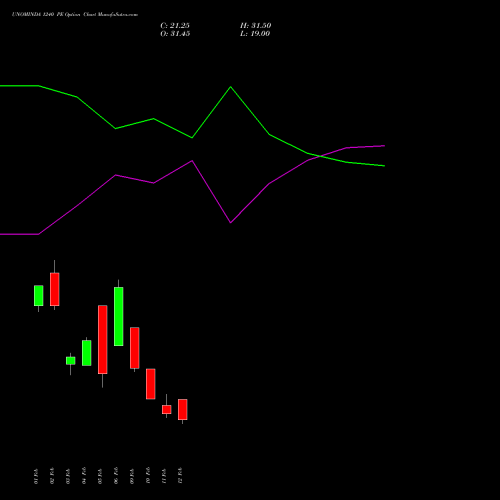The height and width of the screenshot is (500, 500).
Task: Click the 03 Feb small green candlestick
Action: point(71,361)
